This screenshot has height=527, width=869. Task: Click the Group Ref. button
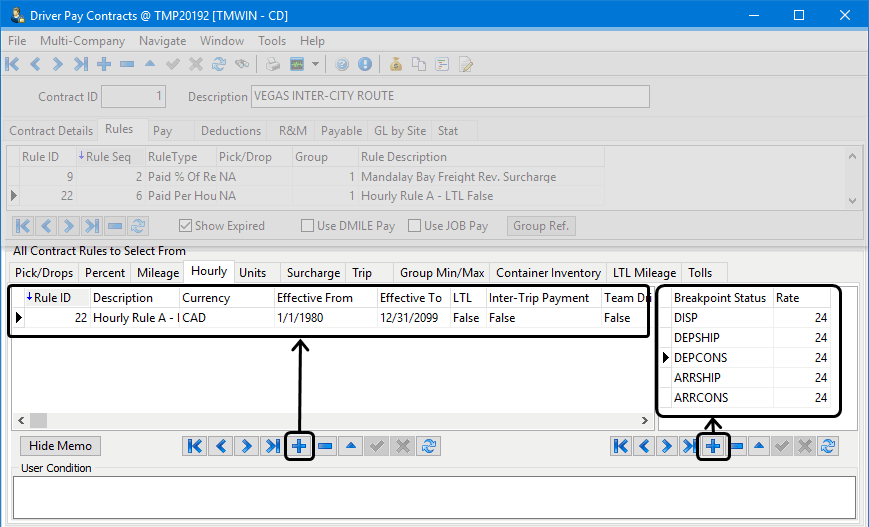pos(541,226)
